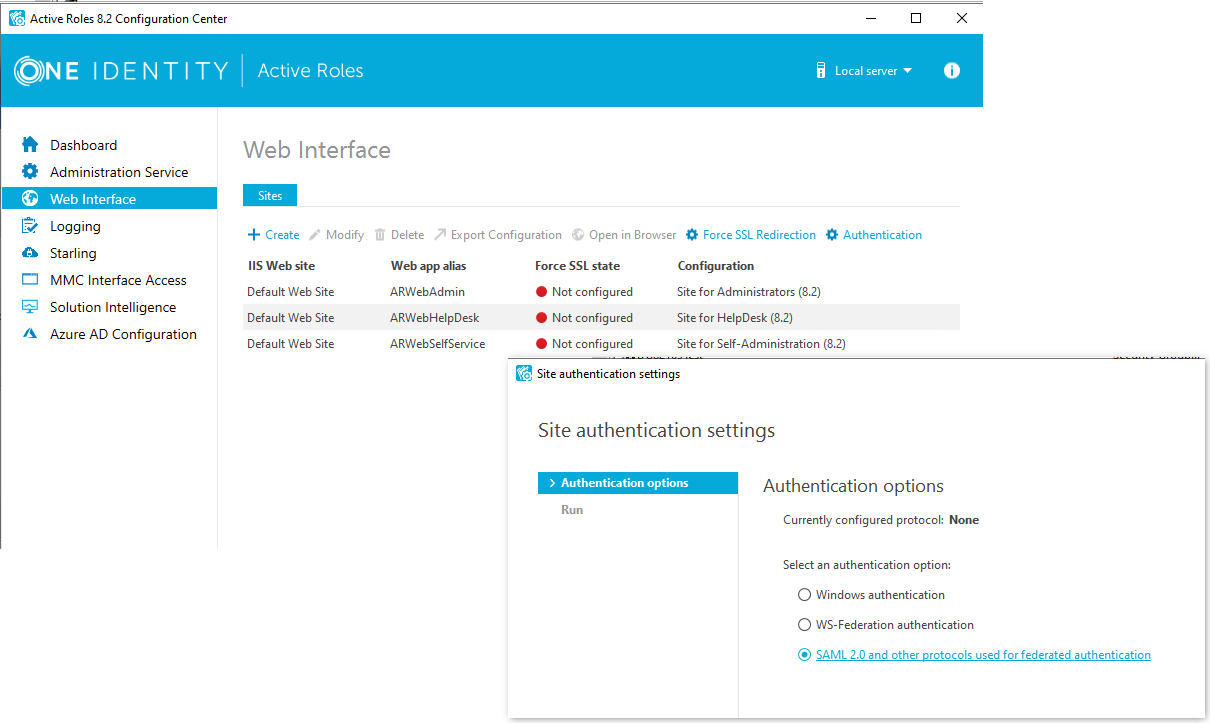Click red status dot for ARWebHelpDesk
Viewport: 1210px width, 723px height.
coord(541,318)
